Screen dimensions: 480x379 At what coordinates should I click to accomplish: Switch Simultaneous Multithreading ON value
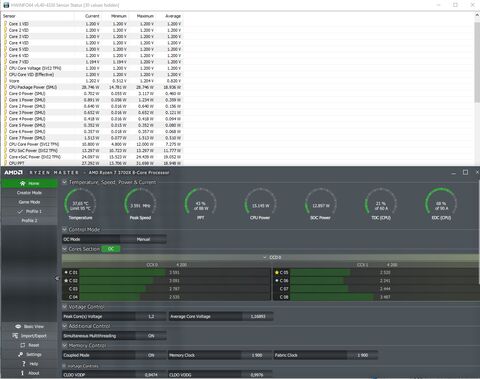151,336
